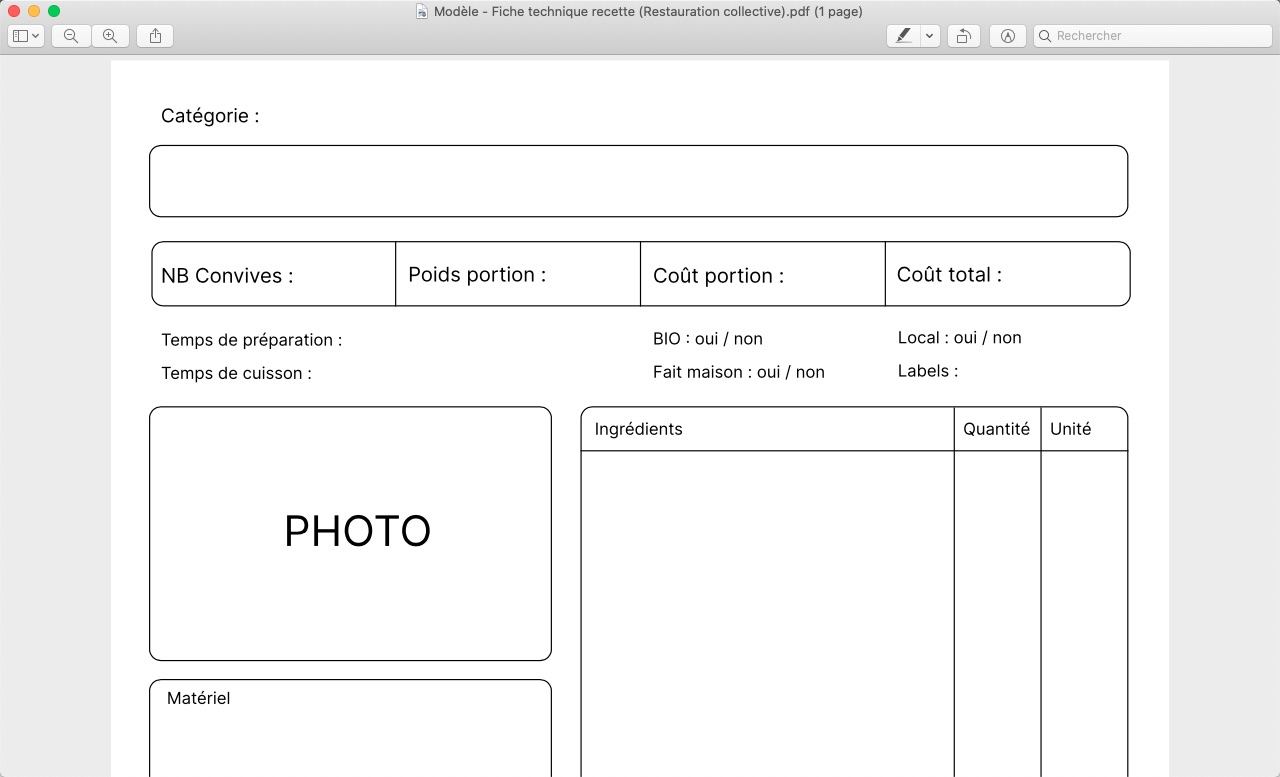Click the "BIO : oui / non" text
This screenshot has height=777, width=1280.
(x=707, y=339)
